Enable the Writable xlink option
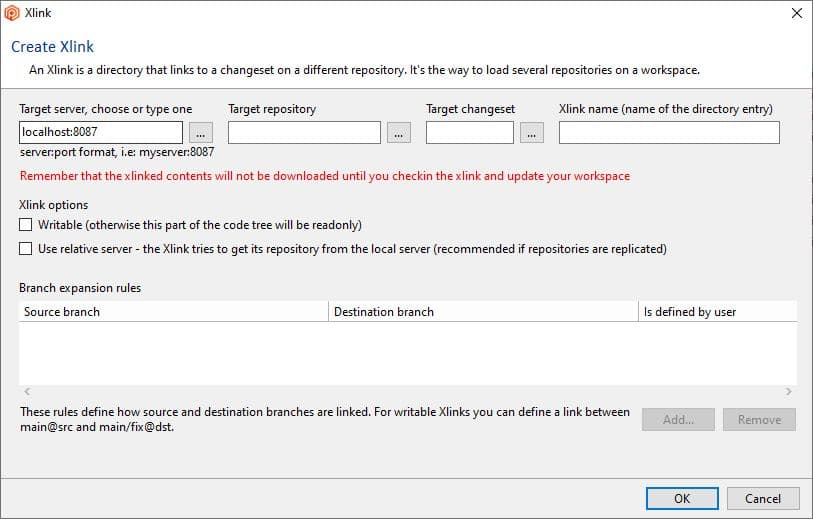This screenshot has height=519, width=813. click(26, 225)
